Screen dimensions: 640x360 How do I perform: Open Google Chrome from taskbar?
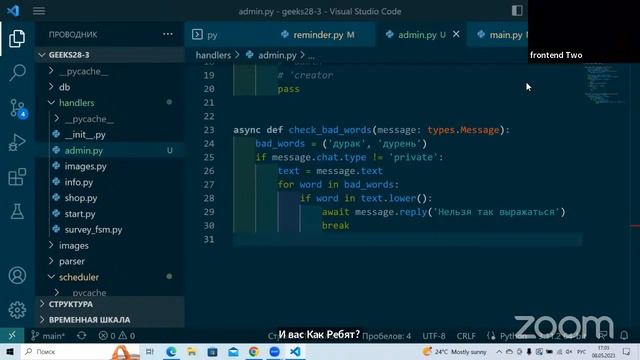(x=254, y=351)
